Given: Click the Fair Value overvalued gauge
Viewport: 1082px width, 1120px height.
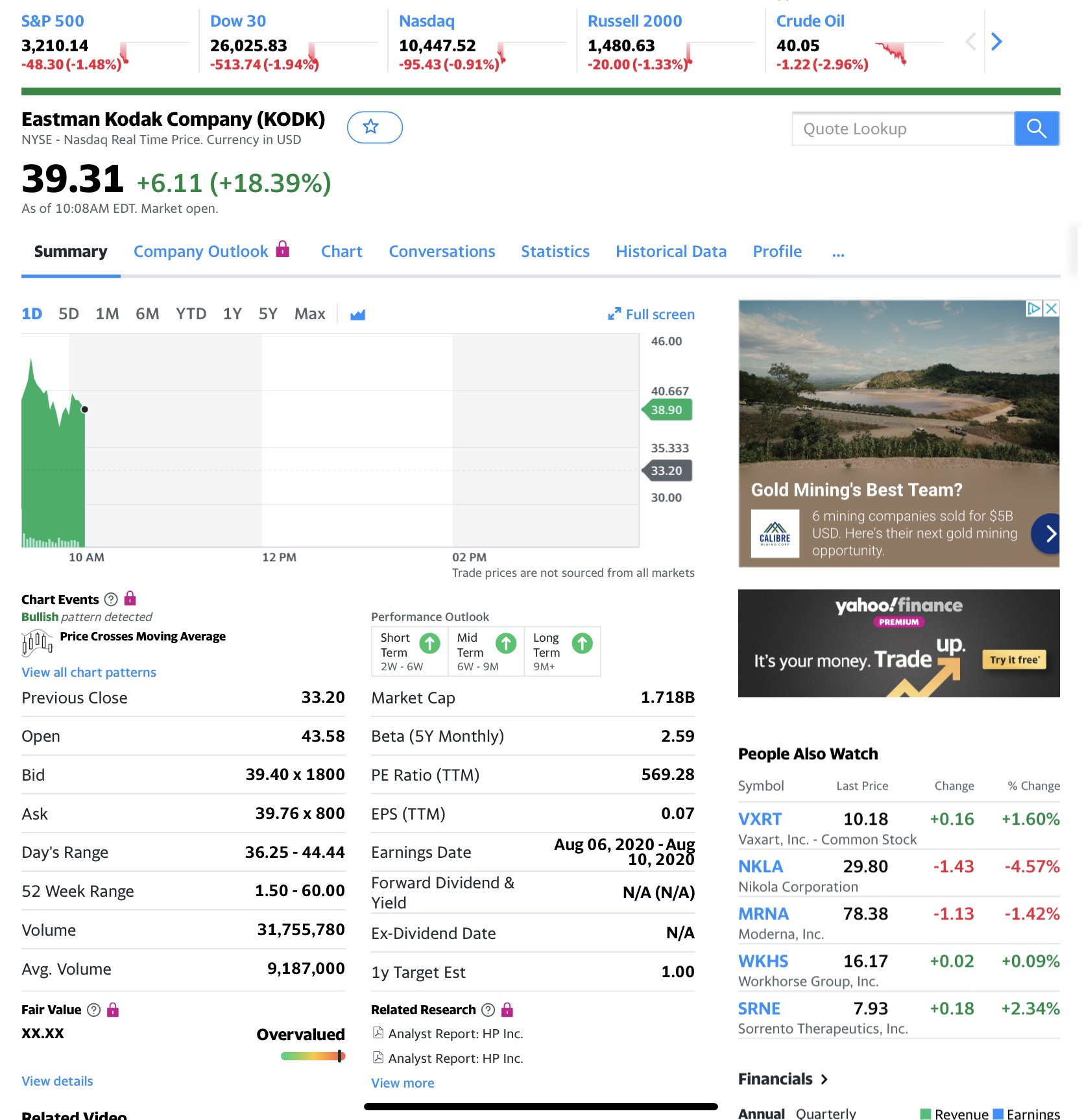Looking at the screenshot, I should (313, 1056).
